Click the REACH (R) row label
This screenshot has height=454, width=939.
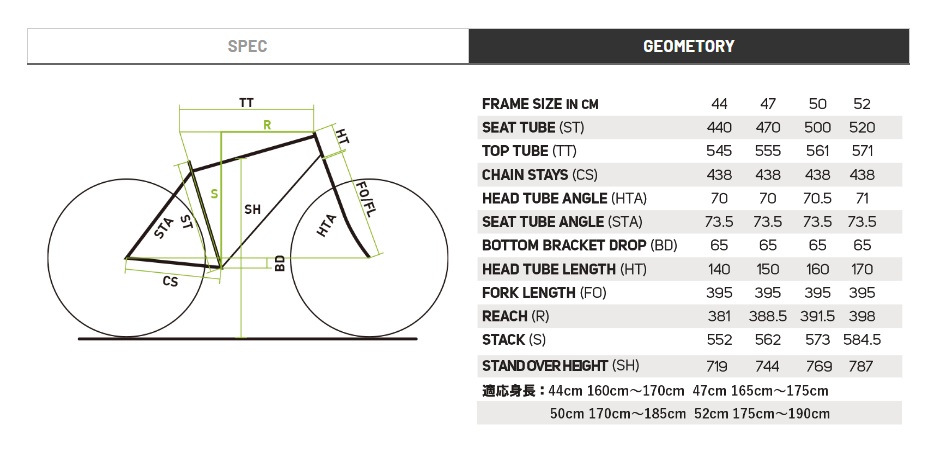(x=516, y=316)
